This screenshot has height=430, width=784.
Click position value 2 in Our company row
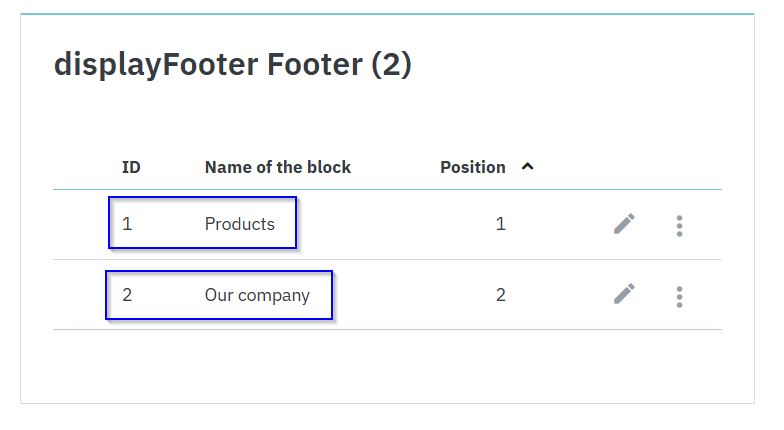pyautogui.click(x=500, y=294)
